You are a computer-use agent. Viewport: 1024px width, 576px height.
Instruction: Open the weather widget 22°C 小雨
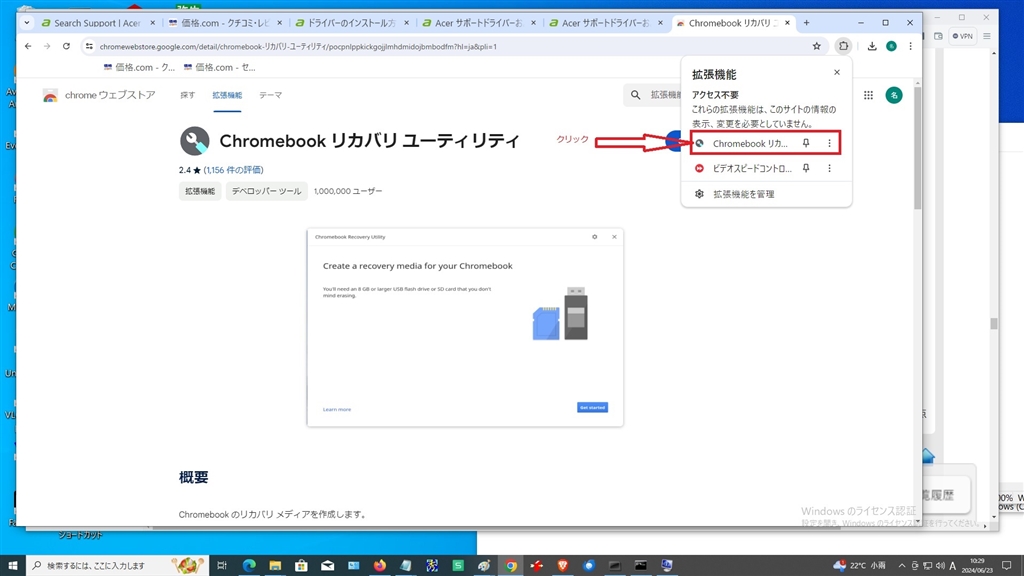click(x=859, y=566)
